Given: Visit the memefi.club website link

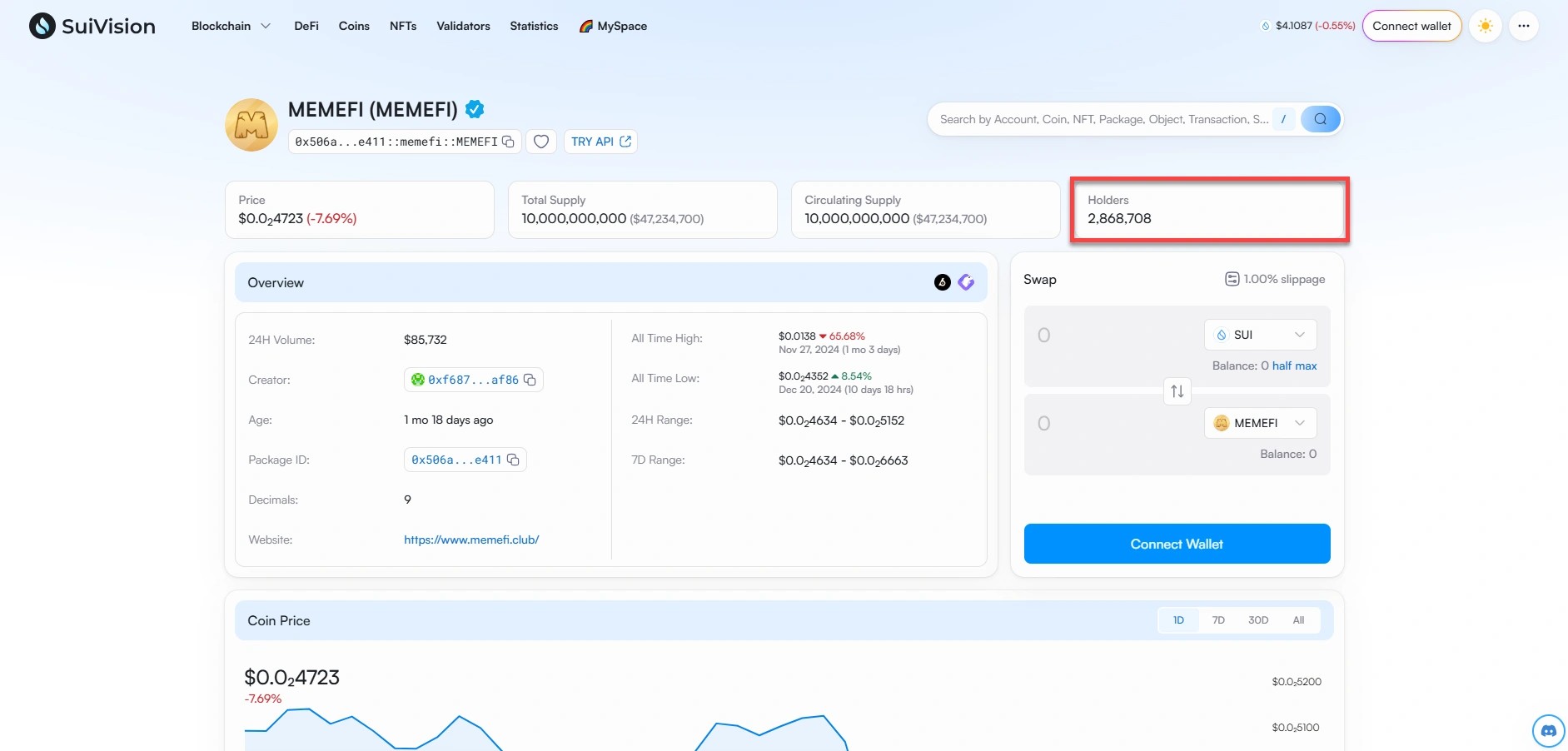Looking at the screenshot, I should coord(471,540).
